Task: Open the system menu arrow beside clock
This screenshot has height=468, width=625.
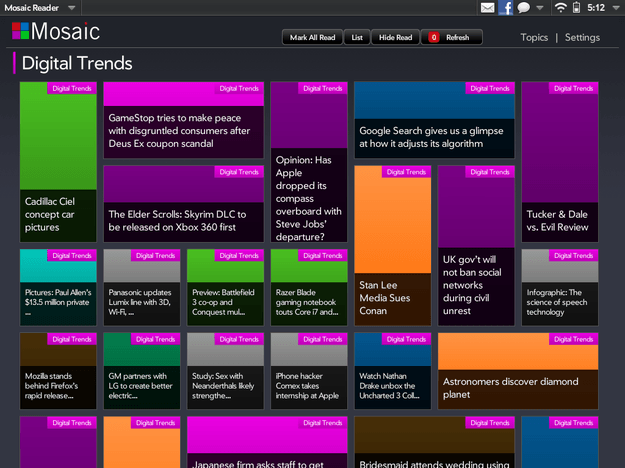Action: click(616, 8)
